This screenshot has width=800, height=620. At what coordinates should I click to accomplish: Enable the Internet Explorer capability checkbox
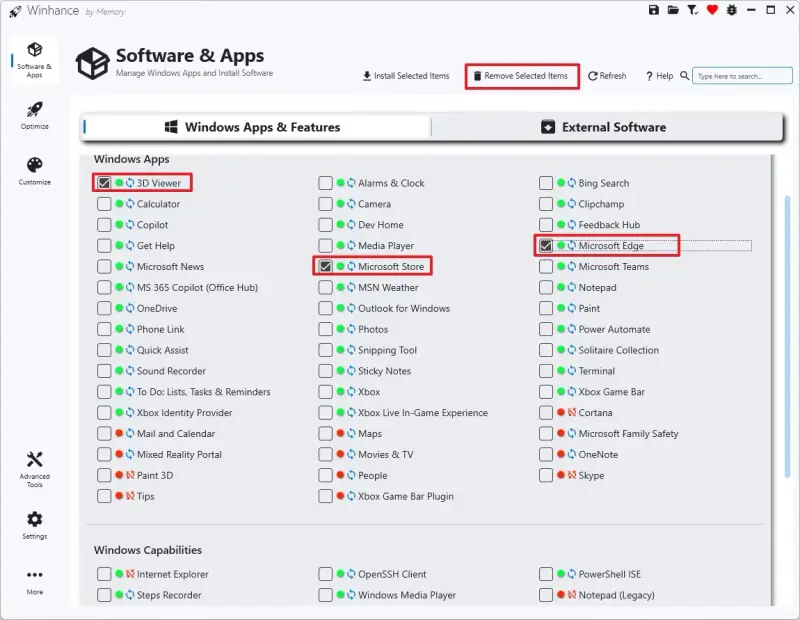tap(104, 575)
